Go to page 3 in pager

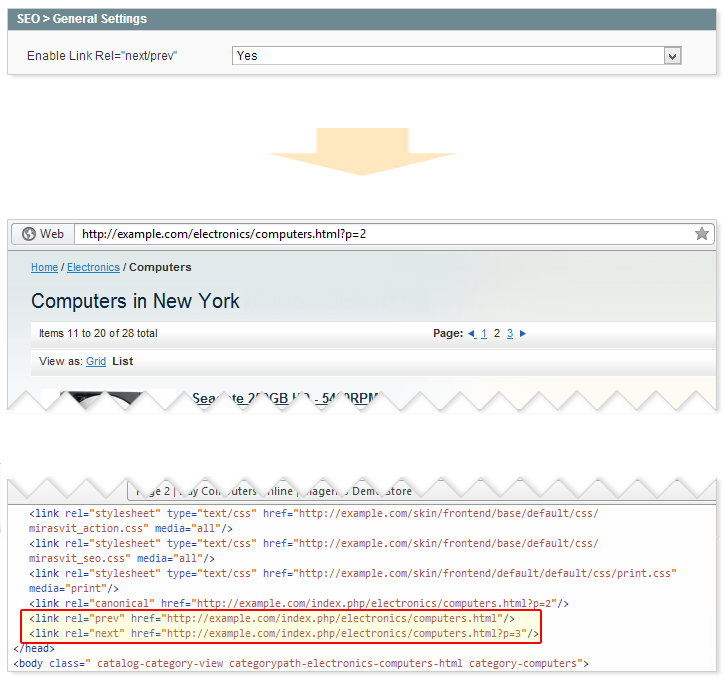[510, 334]
